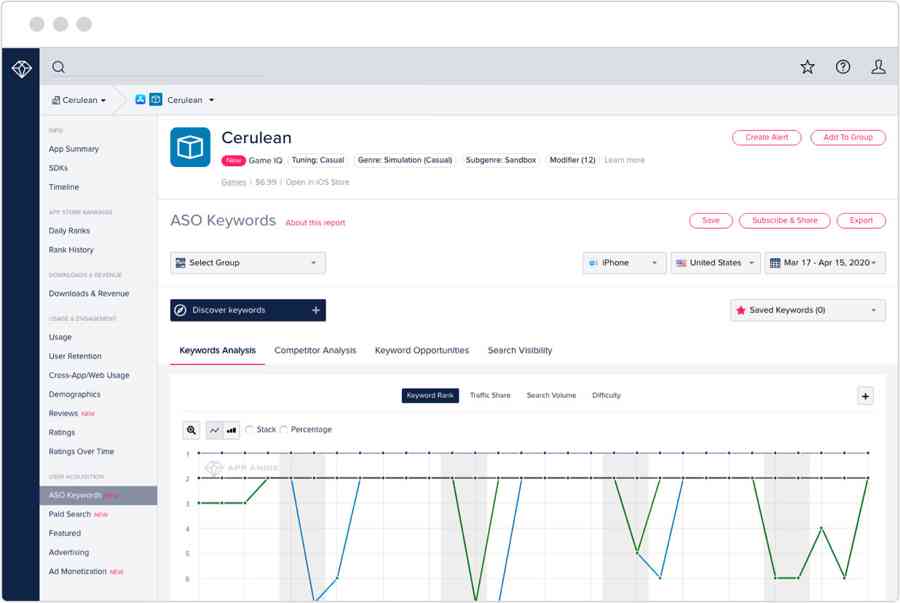Open the About this report link
This screenshot has height=603, width=900.
coord(315,223)
